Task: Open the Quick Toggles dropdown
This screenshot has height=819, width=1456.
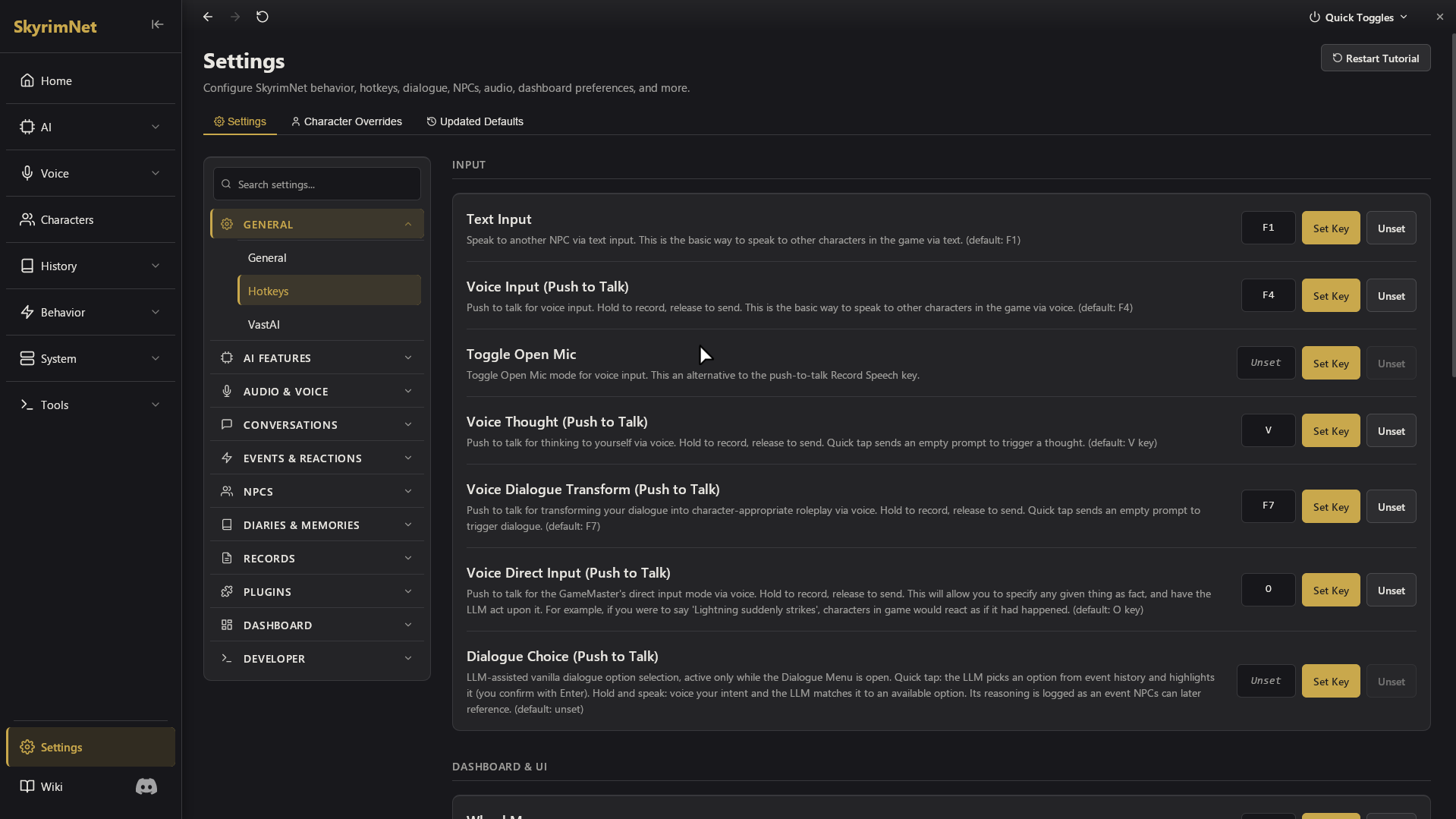Action: tap(1358, 17)
